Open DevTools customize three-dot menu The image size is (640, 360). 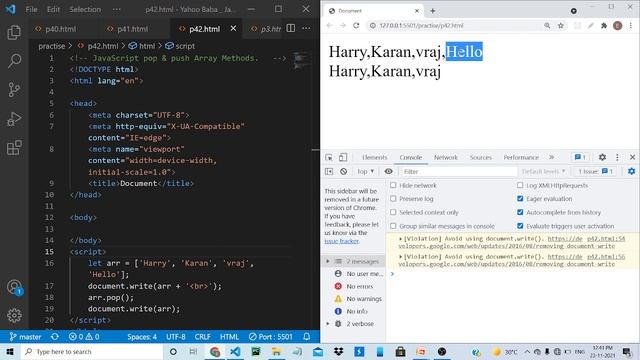pyautogui.click(x=617, y=157)
